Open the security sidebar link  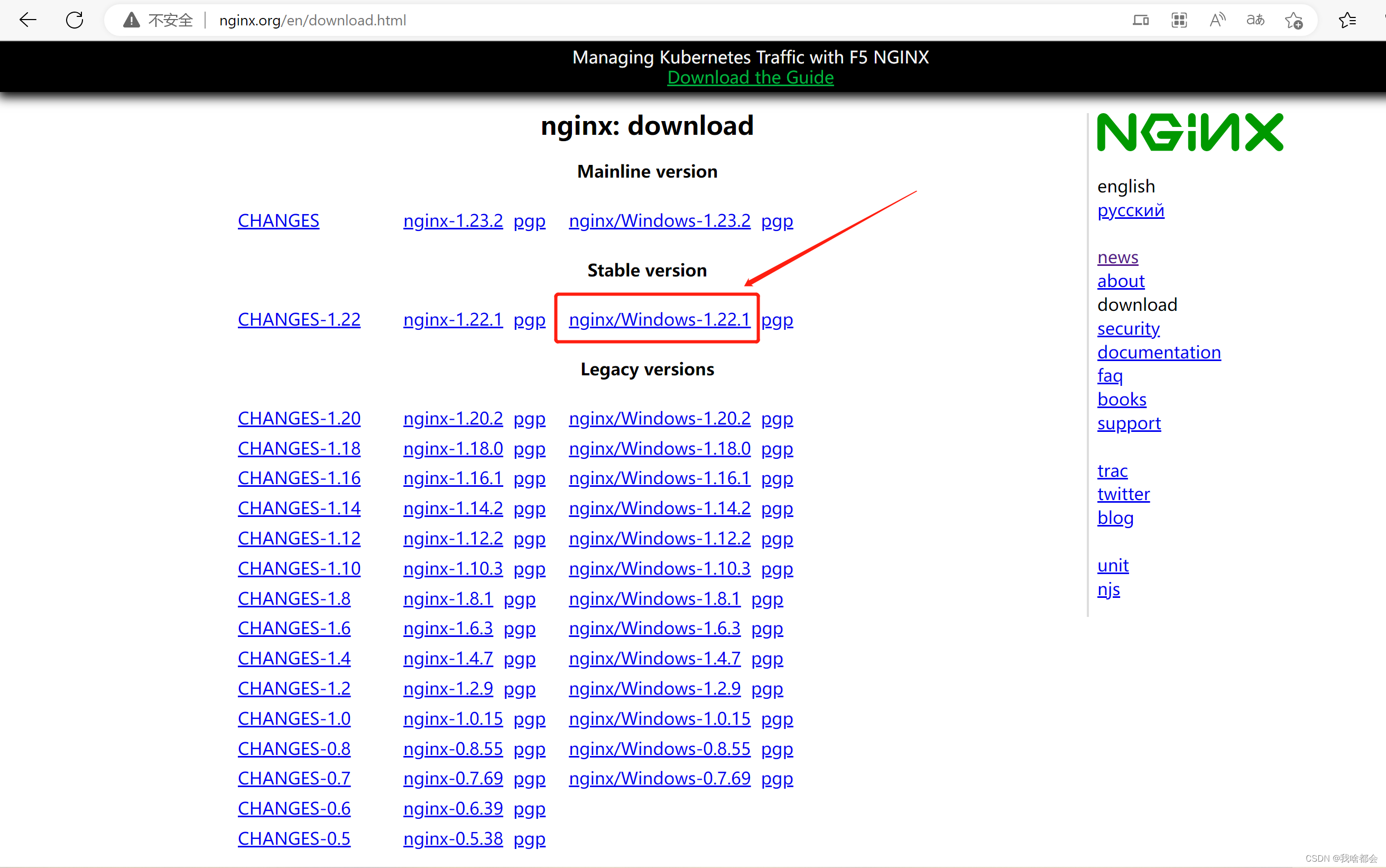coord(1129,328)
